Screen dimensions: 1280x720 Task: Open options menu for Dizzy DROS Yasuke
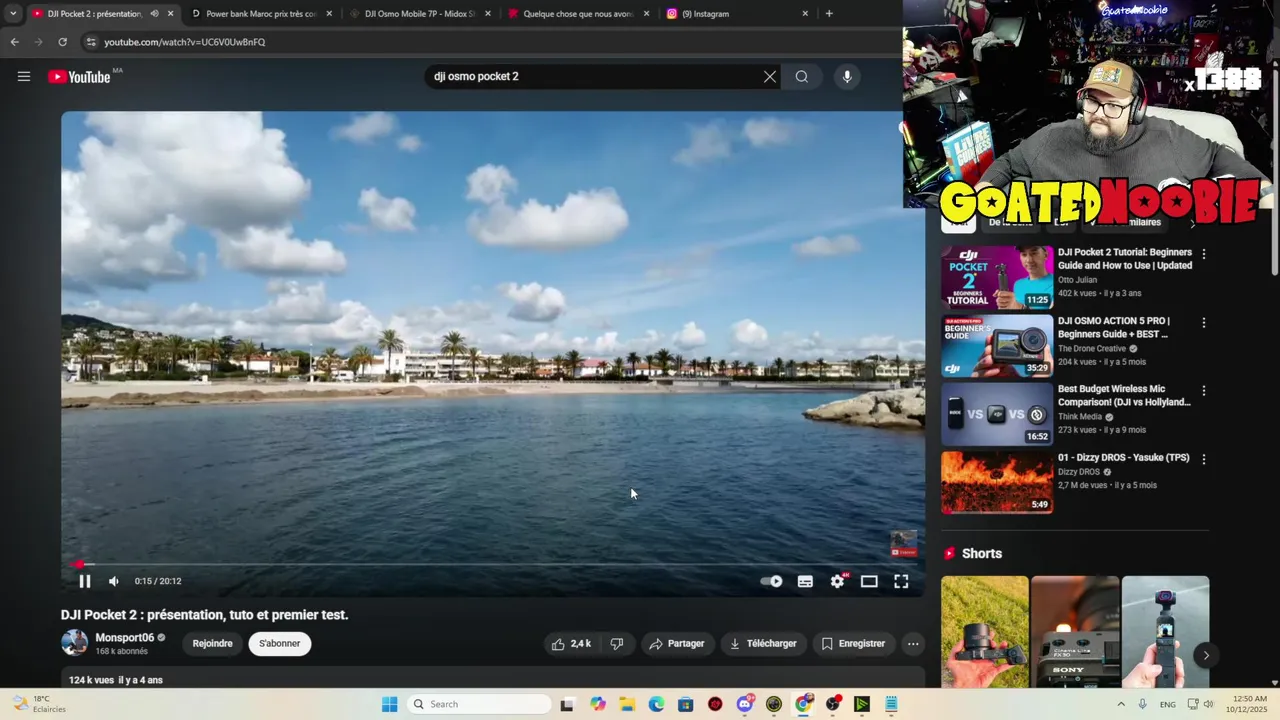1204,459
